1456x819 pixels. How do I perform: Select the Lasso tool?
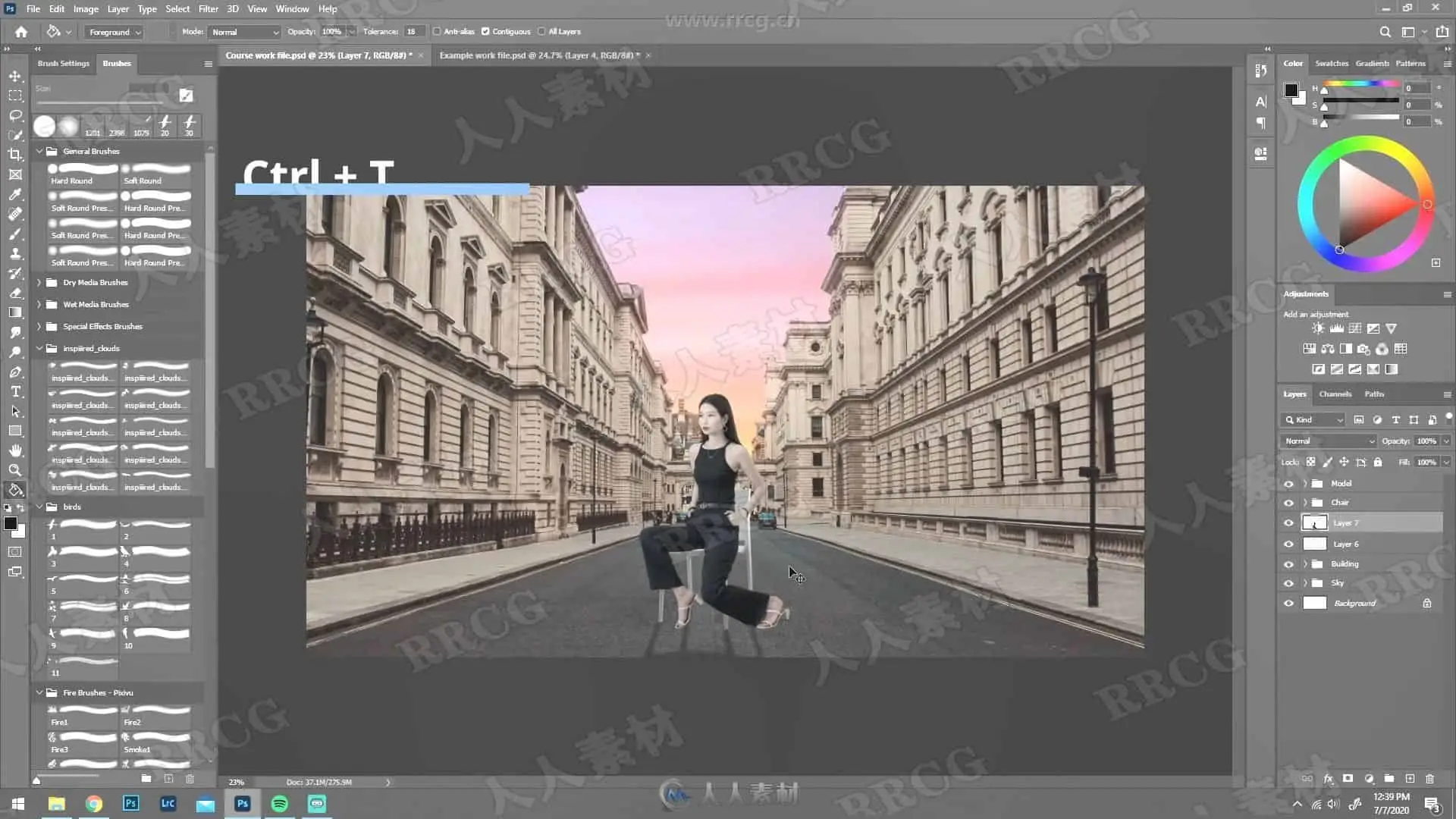coord(15,115)
